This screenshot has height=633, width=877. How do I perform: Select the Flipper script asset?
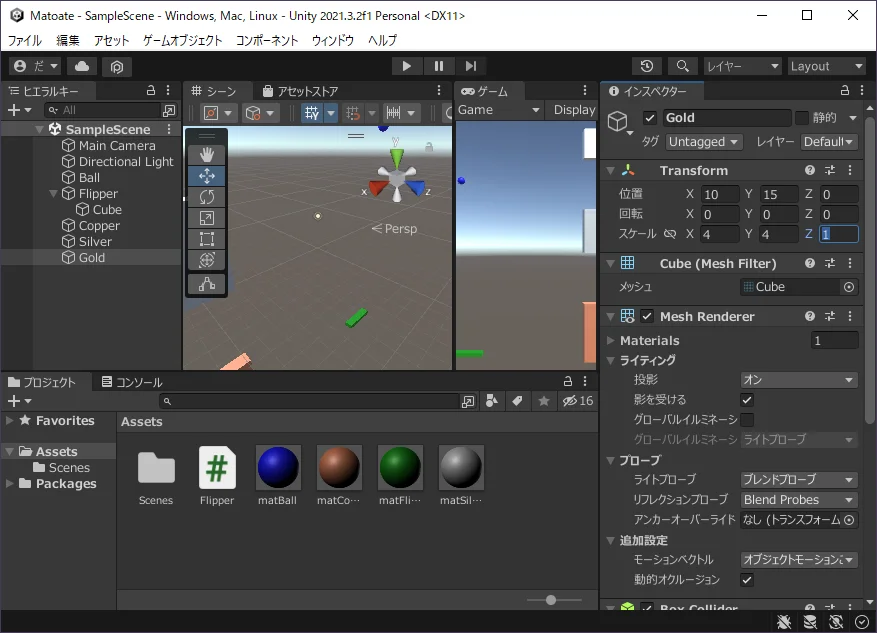tap(217, 475)
